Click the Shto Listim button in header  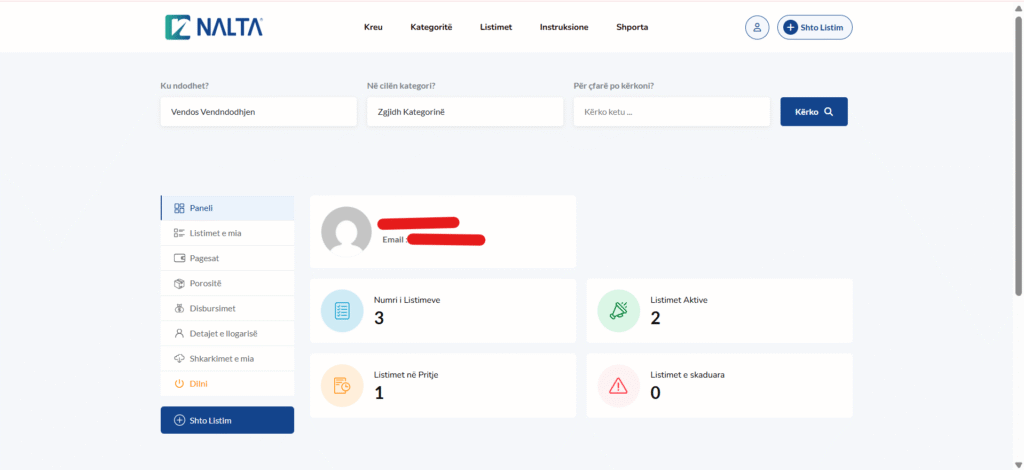point(815,27)
